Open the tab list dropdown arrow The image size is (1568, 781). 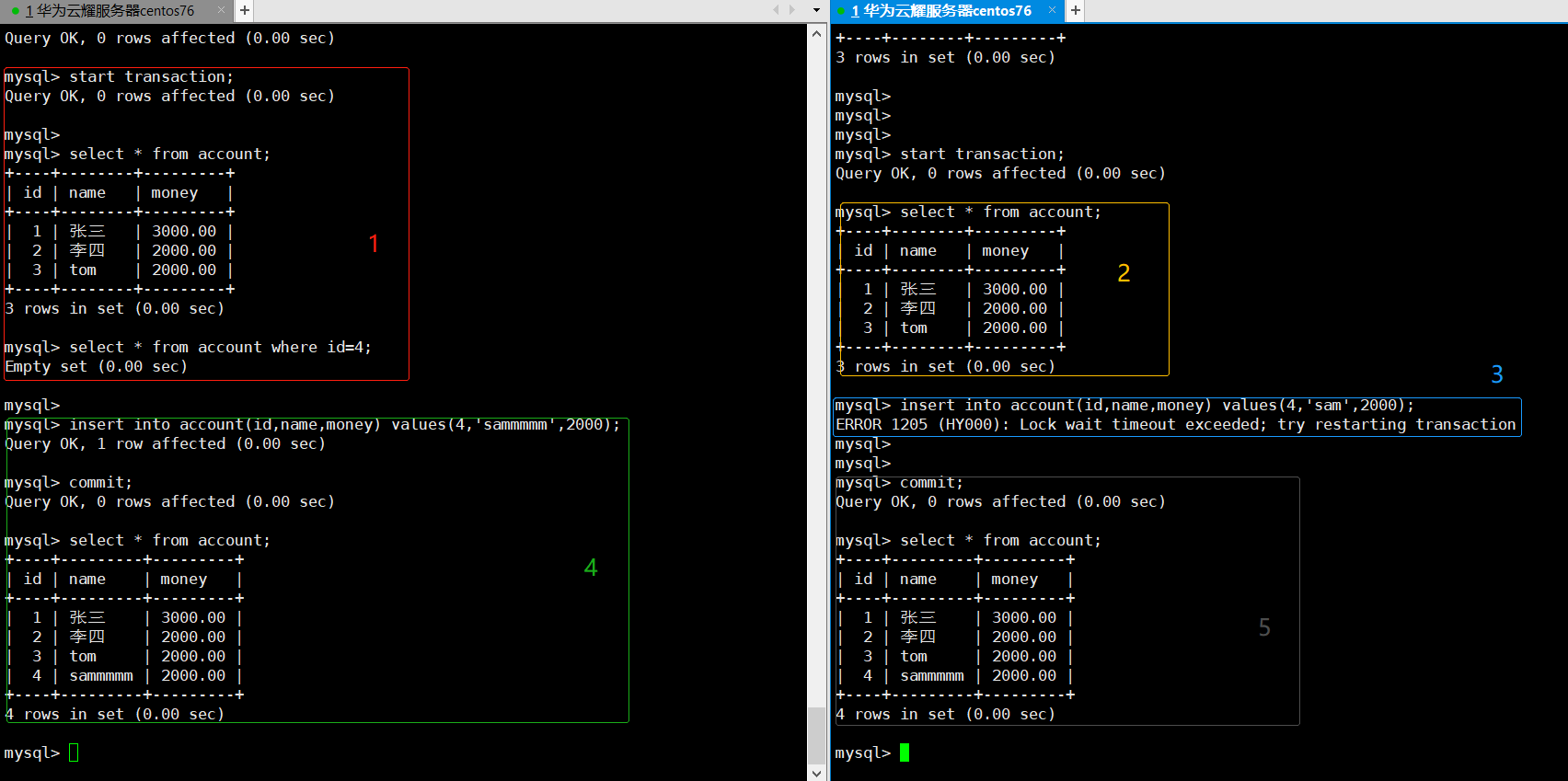tap(816, 10)
